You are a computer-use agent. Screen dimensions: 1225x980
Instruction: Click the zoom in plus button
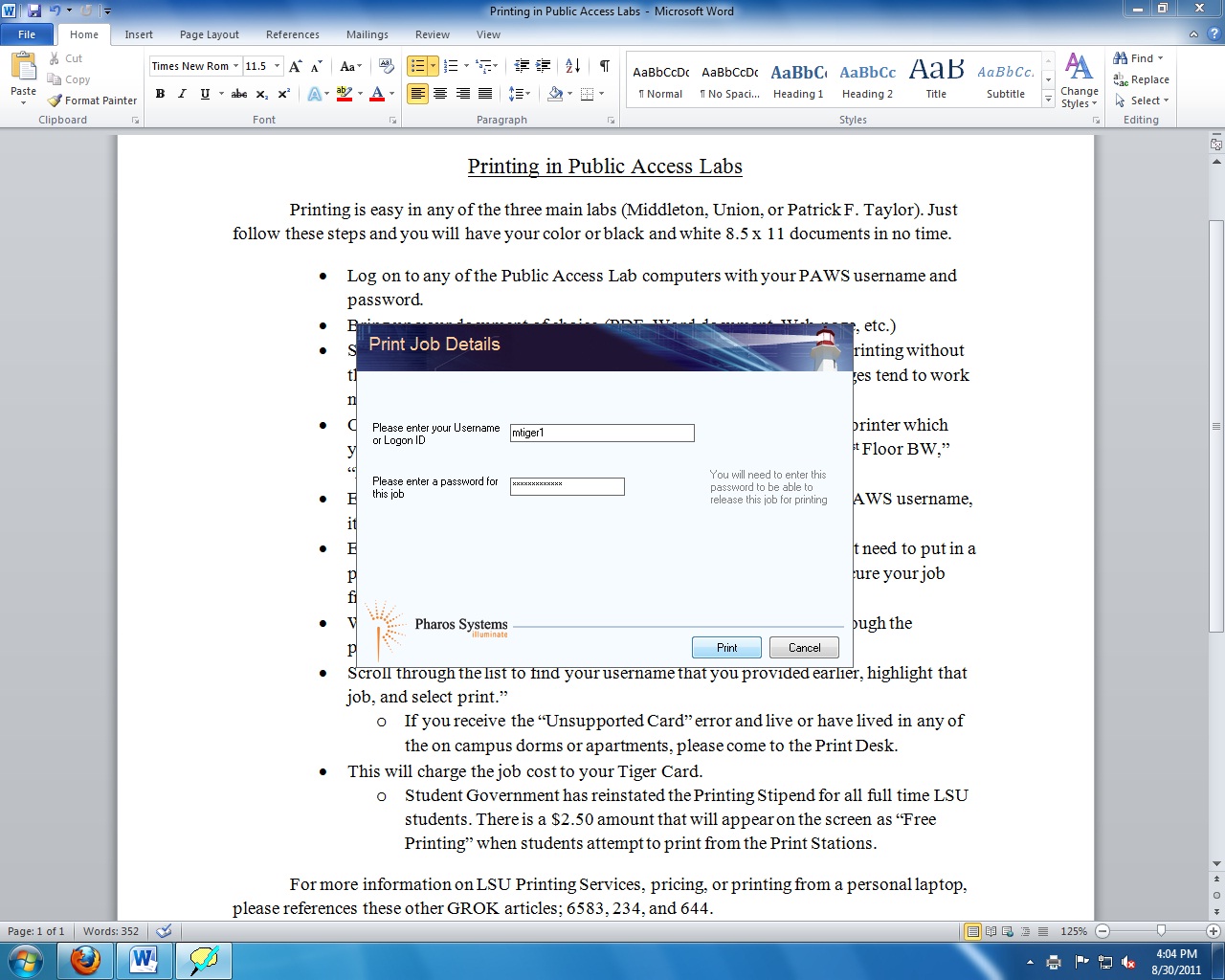pos(1214,931)
